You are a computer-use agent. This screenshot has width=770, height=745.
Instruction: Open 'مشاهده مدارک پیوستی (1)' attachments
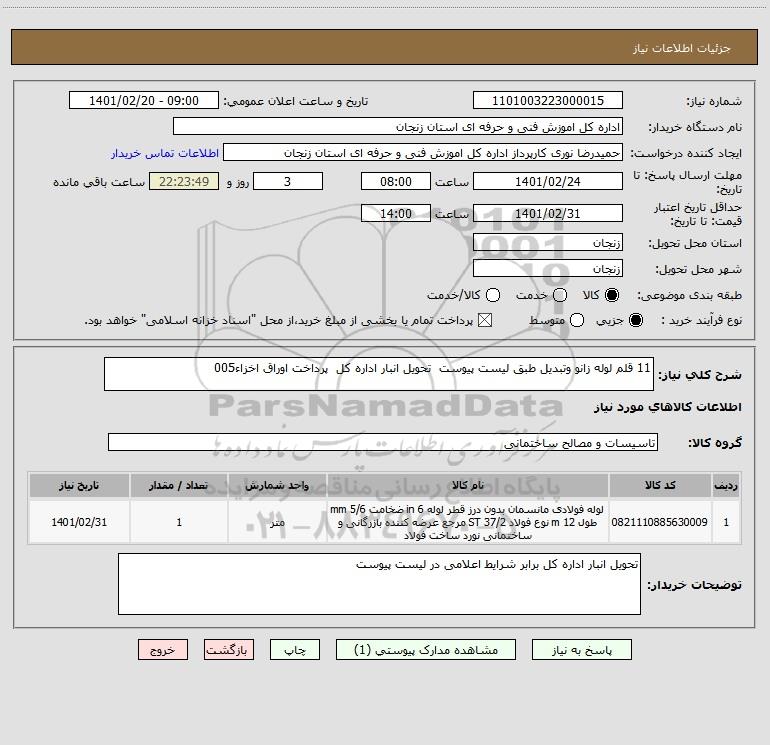(426, 650)
